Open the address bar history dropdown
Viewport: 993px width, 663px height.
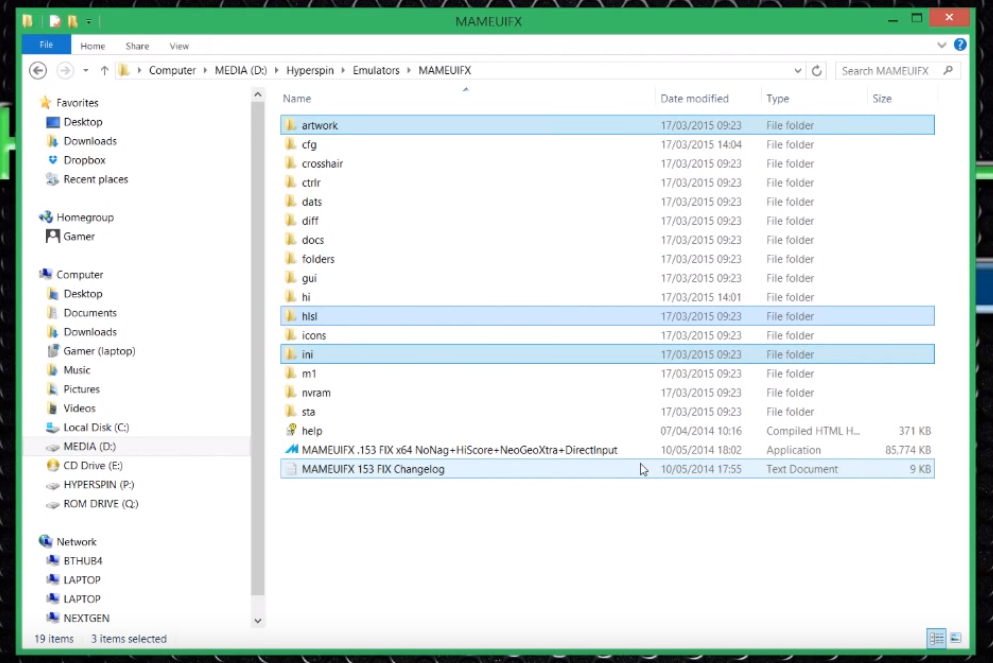pos(797,71)
